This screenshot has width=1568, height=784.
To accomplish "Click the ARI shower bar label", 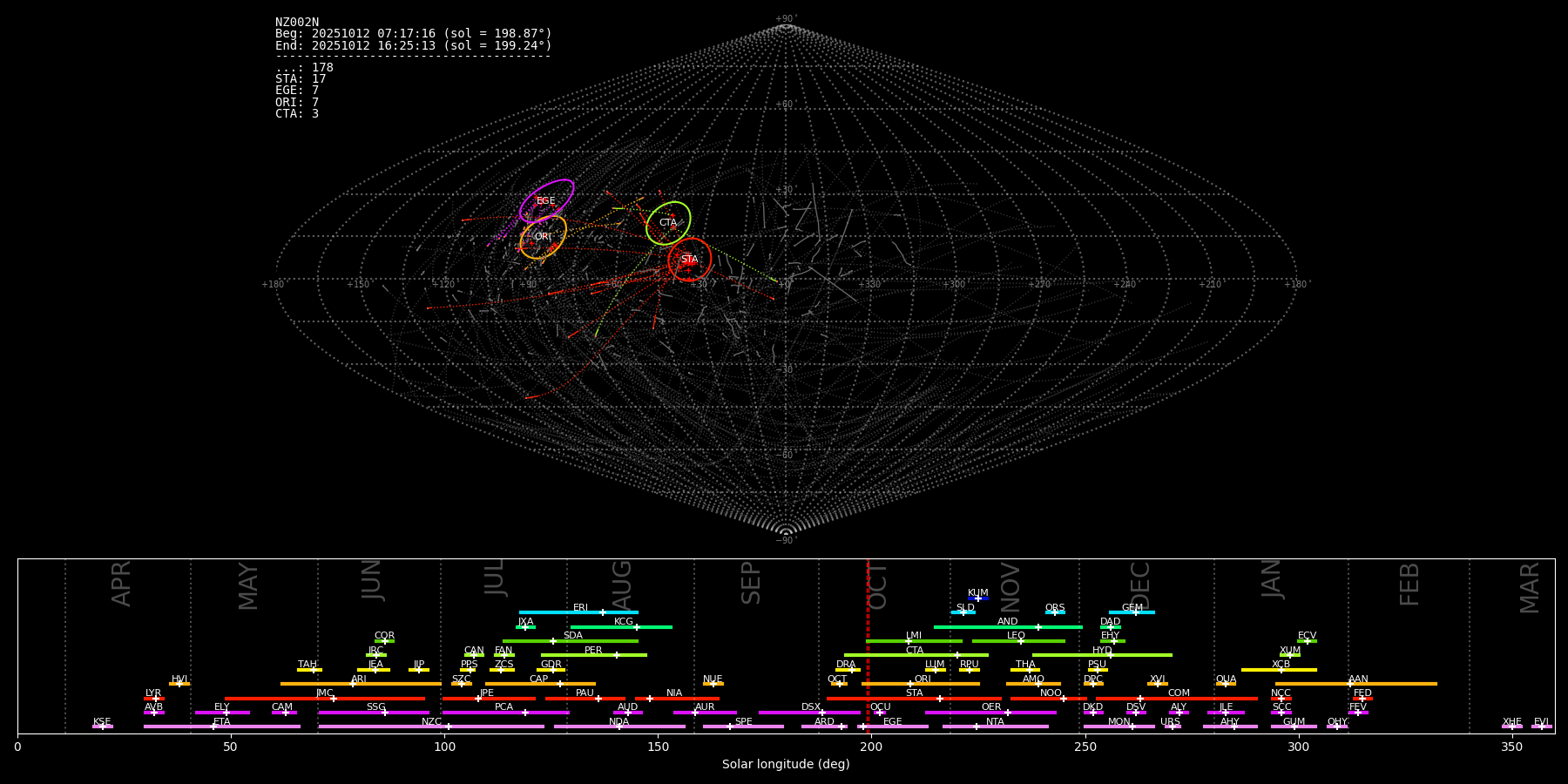I will 359,679.
